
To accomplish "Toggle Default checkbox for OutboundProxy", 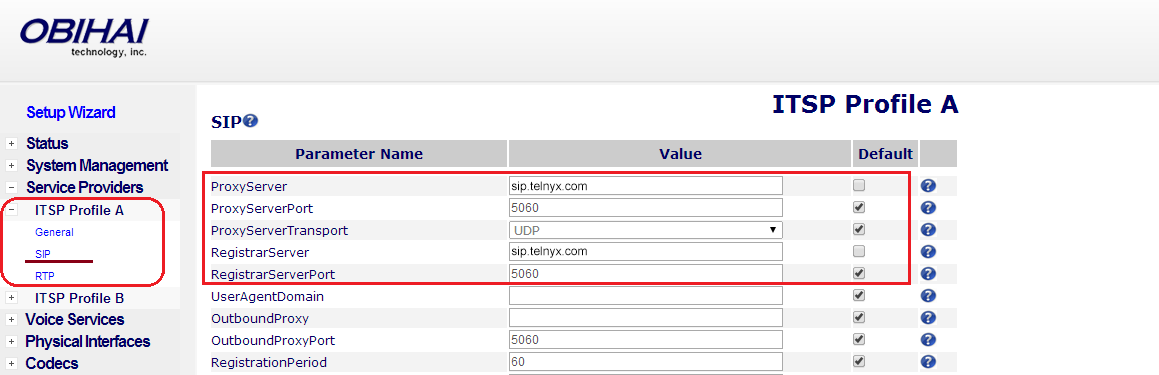I will coord(858,318).
